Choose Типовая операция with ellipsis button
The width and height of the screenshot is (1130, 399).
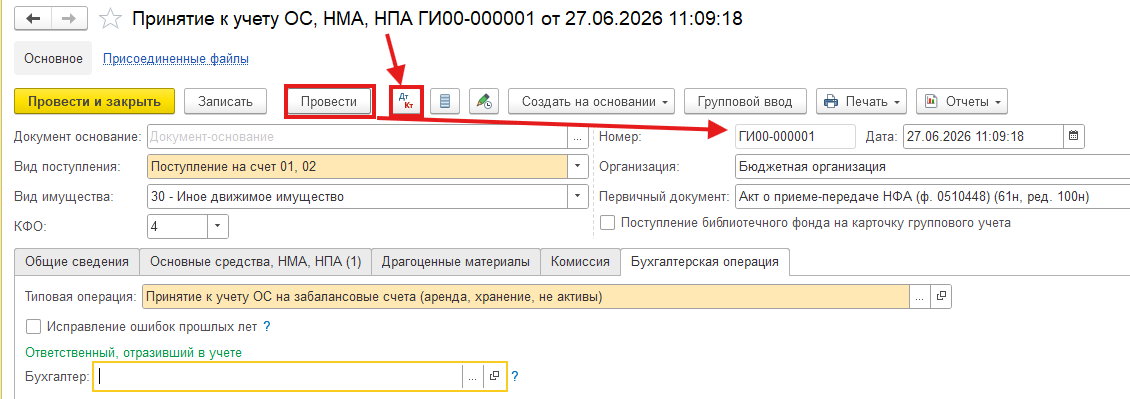[920, 296]
